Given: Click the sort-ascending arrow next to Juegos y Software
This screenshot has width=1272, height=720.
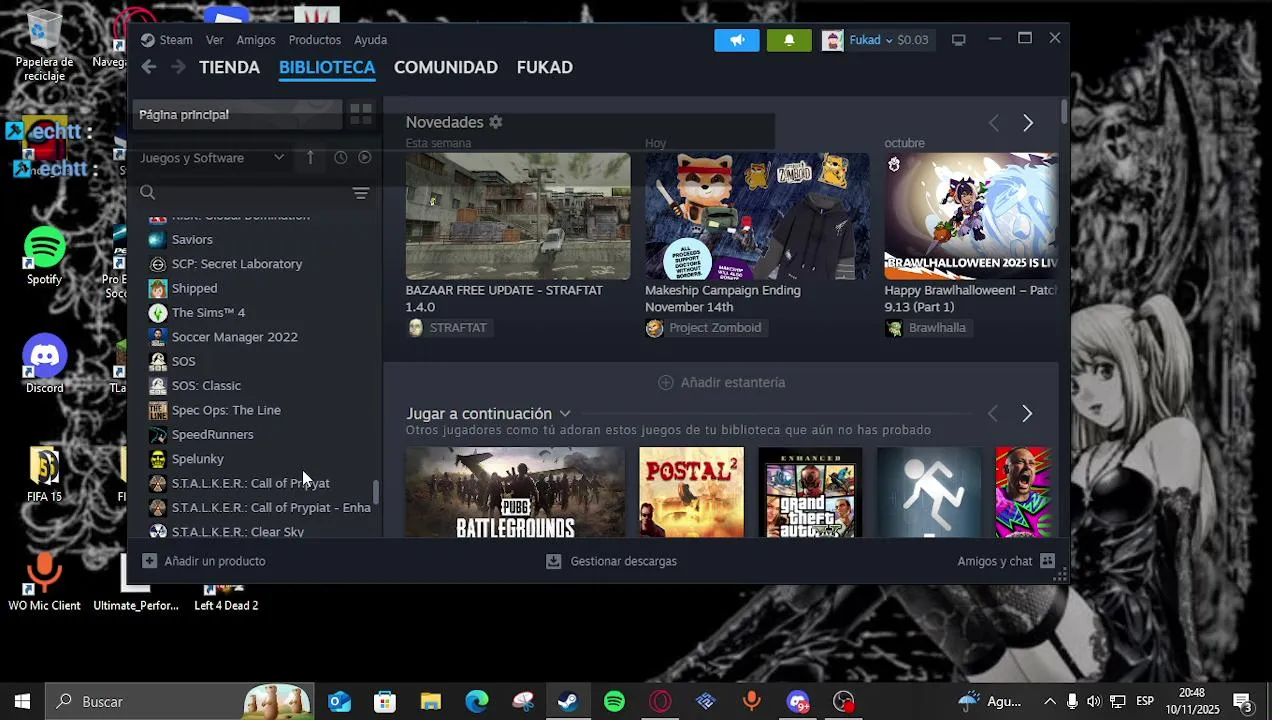Looking at the screenshot, I should (x=310, y=158).
